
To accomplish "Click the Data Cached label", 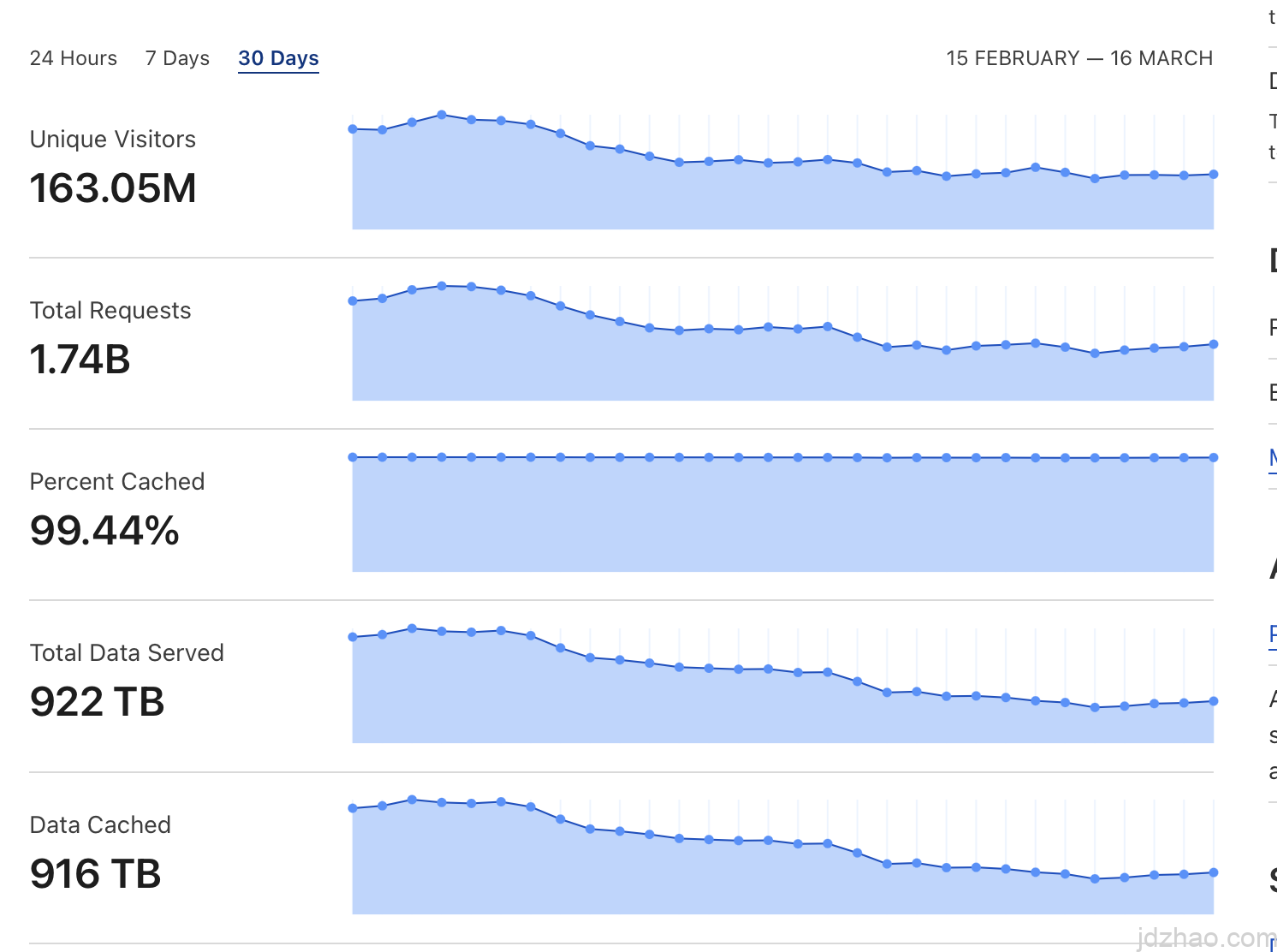I will tap(100, 824).
